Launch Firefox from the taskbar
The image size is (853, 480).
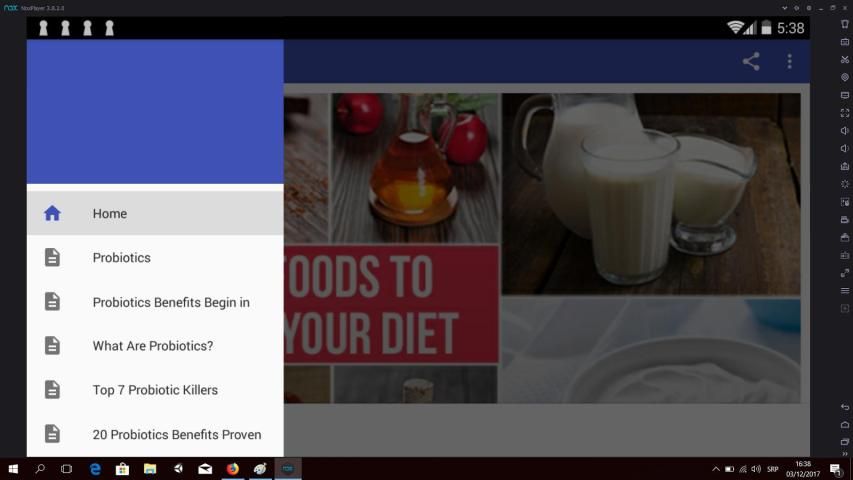(232, 468)
